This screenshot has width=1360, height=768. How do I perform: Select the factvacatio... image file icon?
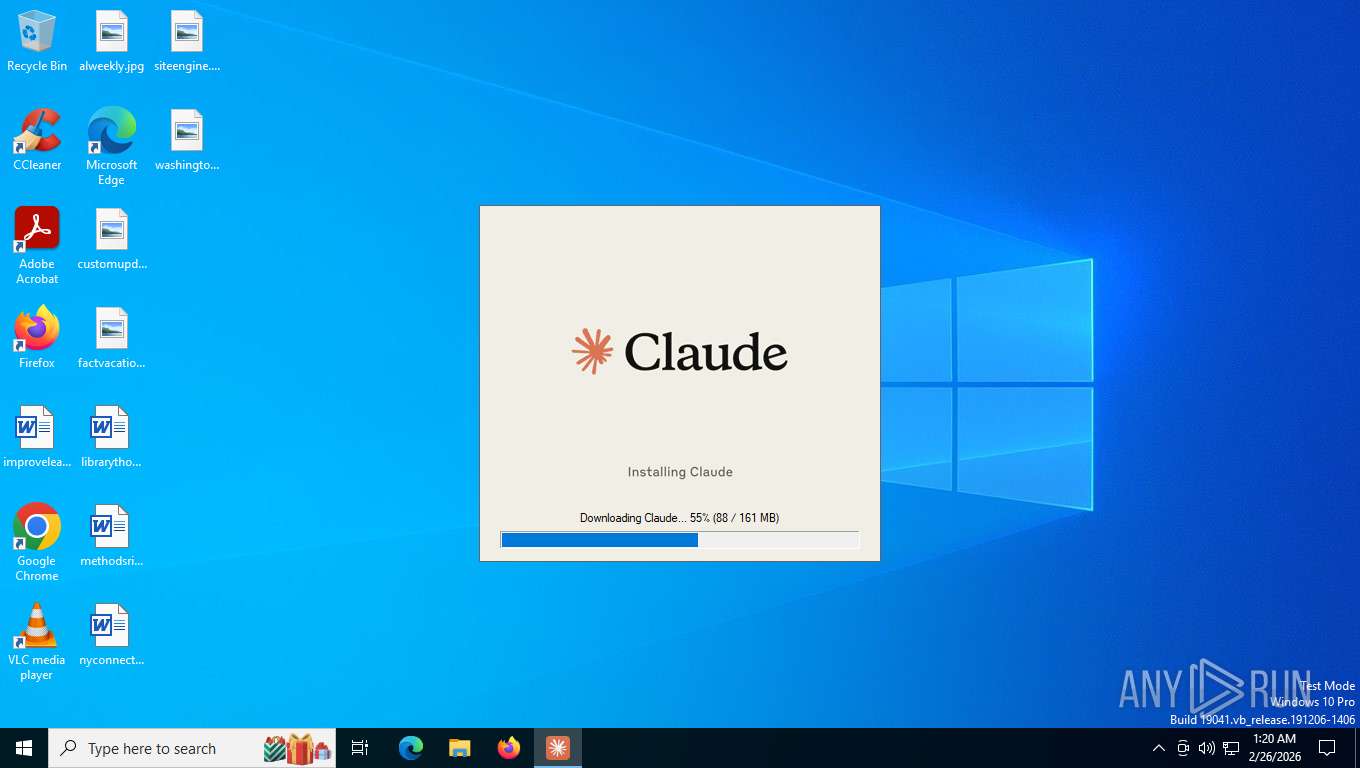(112, 338)
